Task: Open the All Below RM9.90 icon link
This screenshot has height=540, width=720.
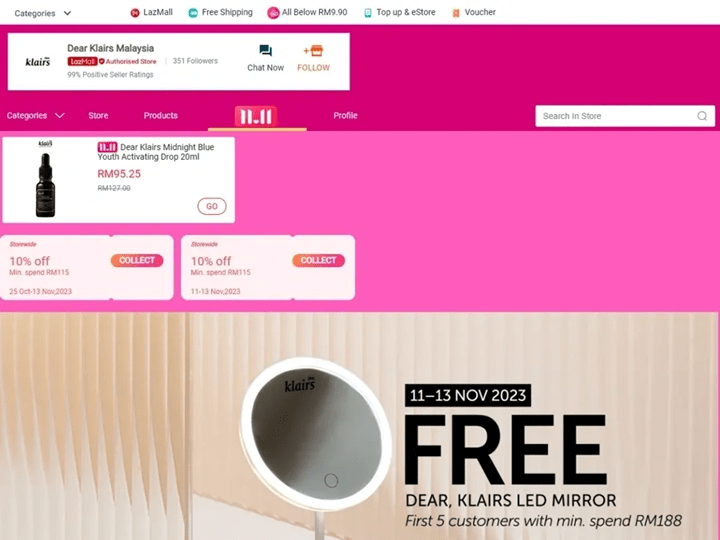Action: pyautogui.click(x=273, y=13)
